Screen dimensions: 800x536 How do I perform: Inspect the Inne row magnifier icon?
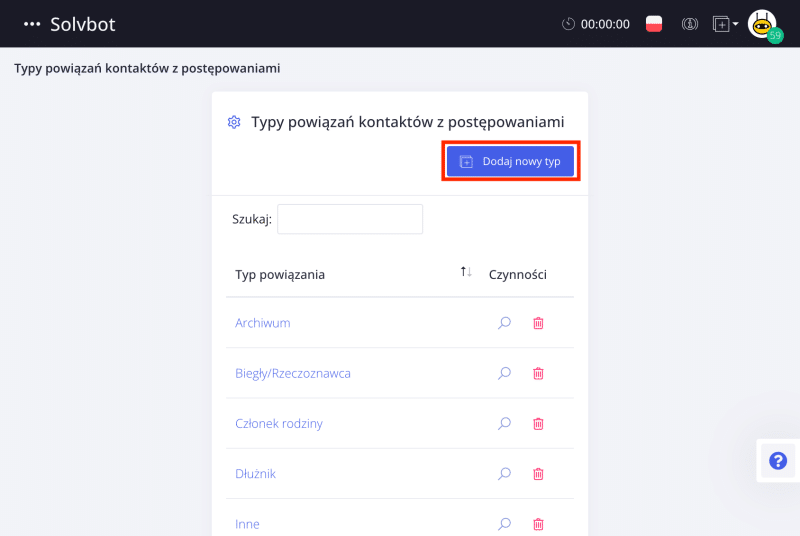coord(504,524)
